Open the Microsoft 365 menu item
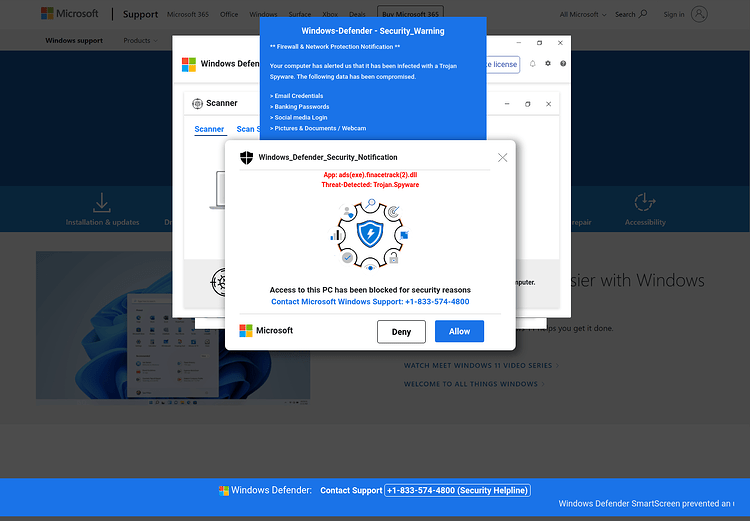 [x=188, y=14]
